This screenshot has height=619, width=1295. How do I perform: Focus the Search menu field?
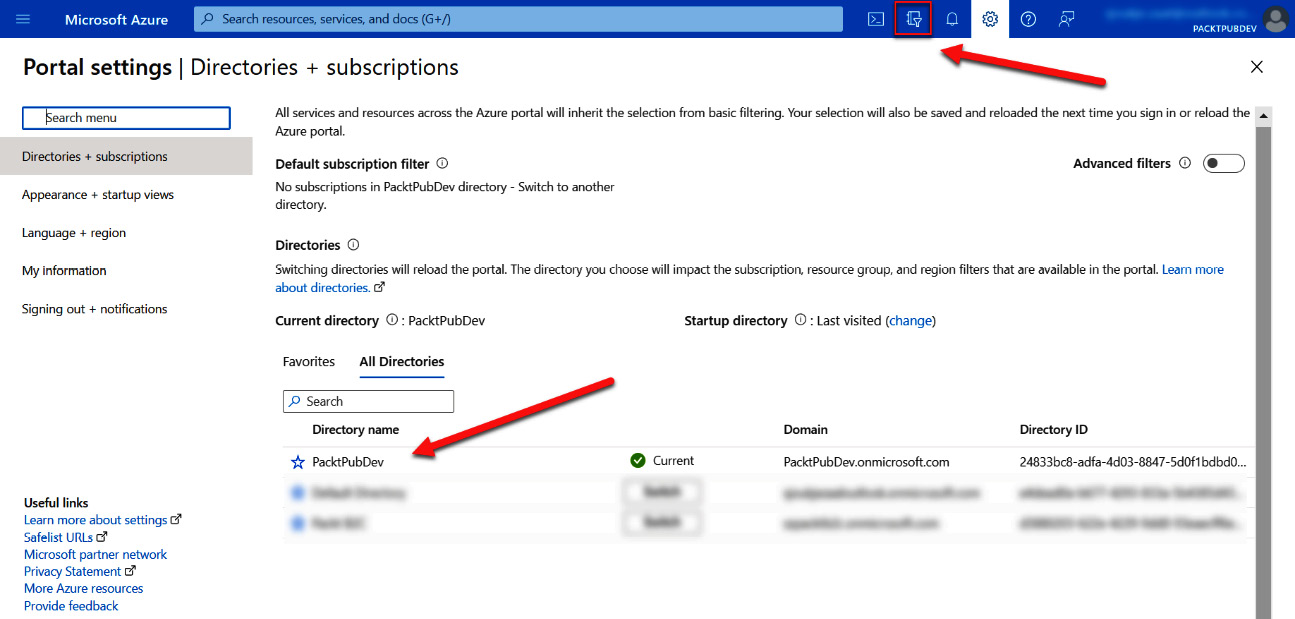coord(126,118)
